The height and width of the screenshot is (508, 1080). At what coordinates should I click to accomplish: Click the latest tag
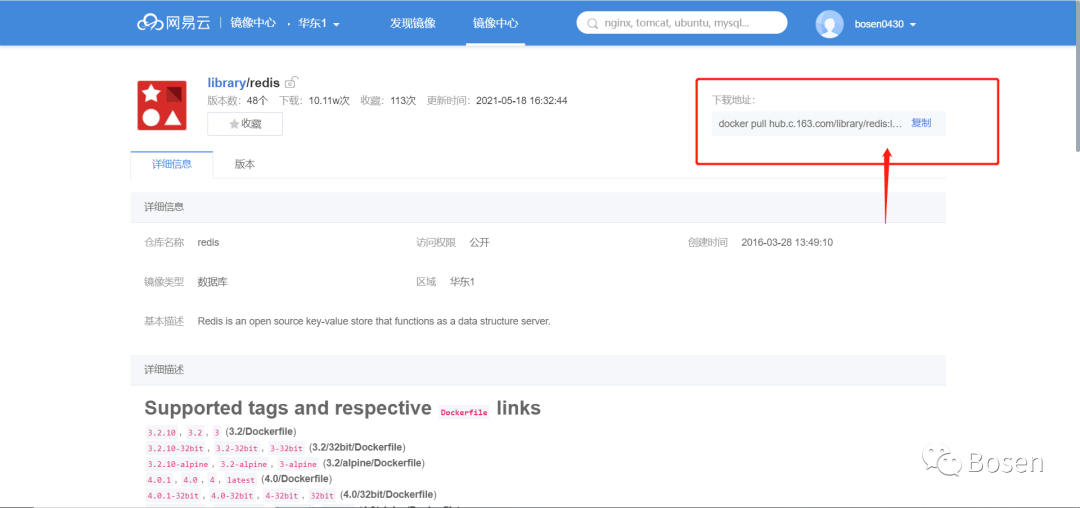pos(240,480)
